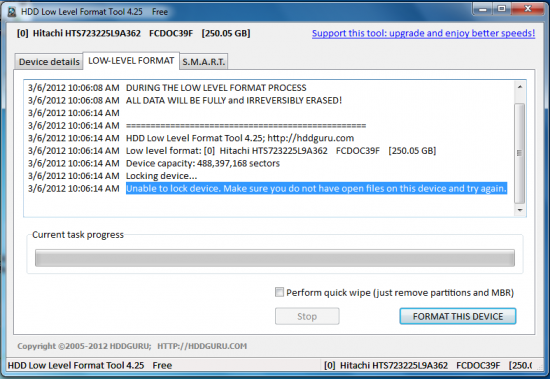The width and height of the screenshot is (550, 379).
Task: Click the Current task progress bar
Action: tap(275, 258)
